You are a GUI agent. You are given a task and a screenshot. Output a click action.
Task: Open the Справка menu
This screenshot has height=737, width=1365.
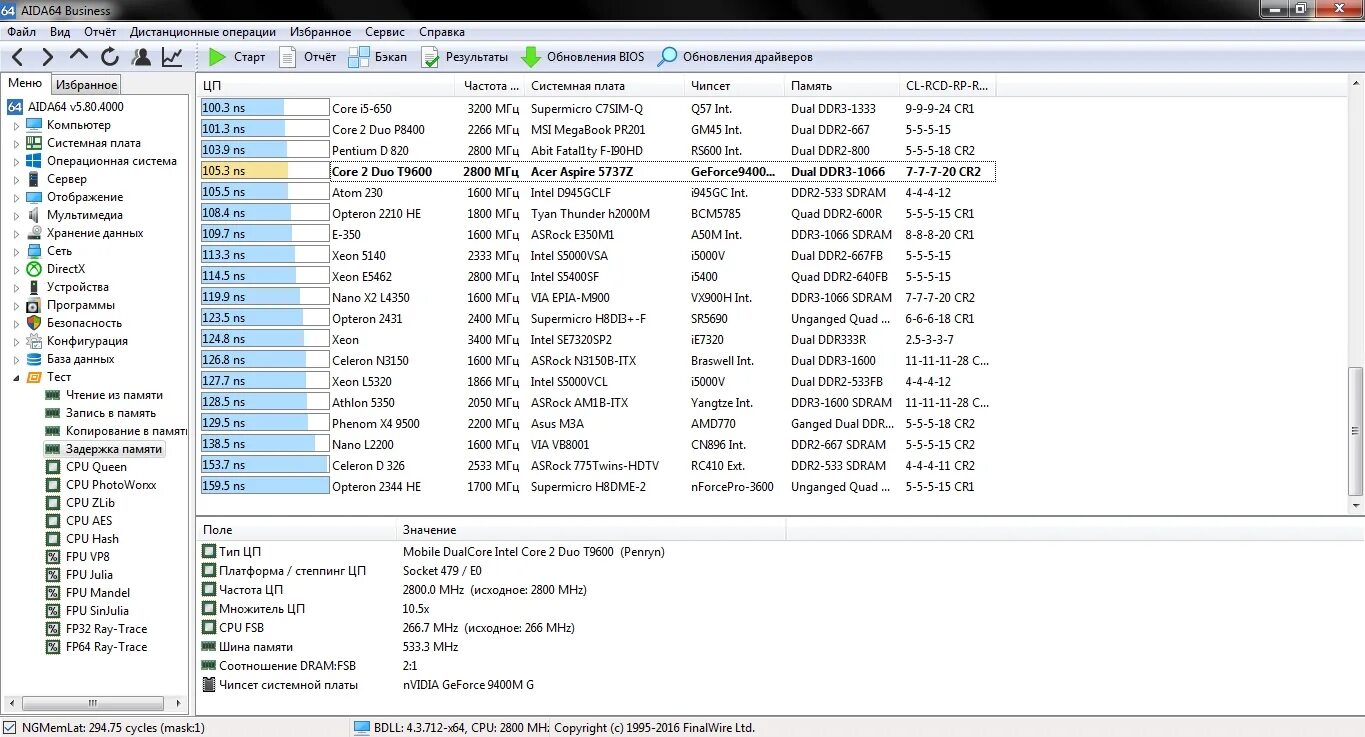click(x=442, y=31)
